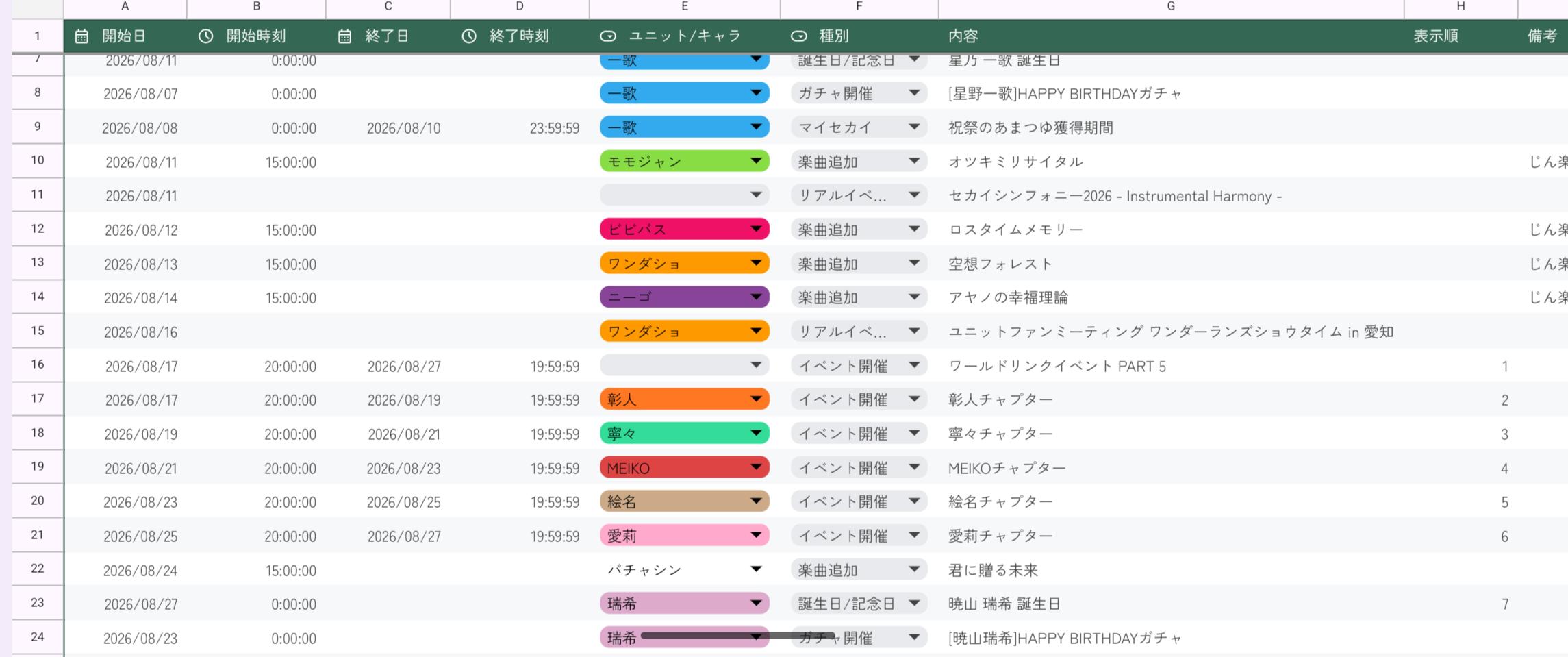Open 絵名 character dropdown
1568x657 pixels.
coord(685,501)
